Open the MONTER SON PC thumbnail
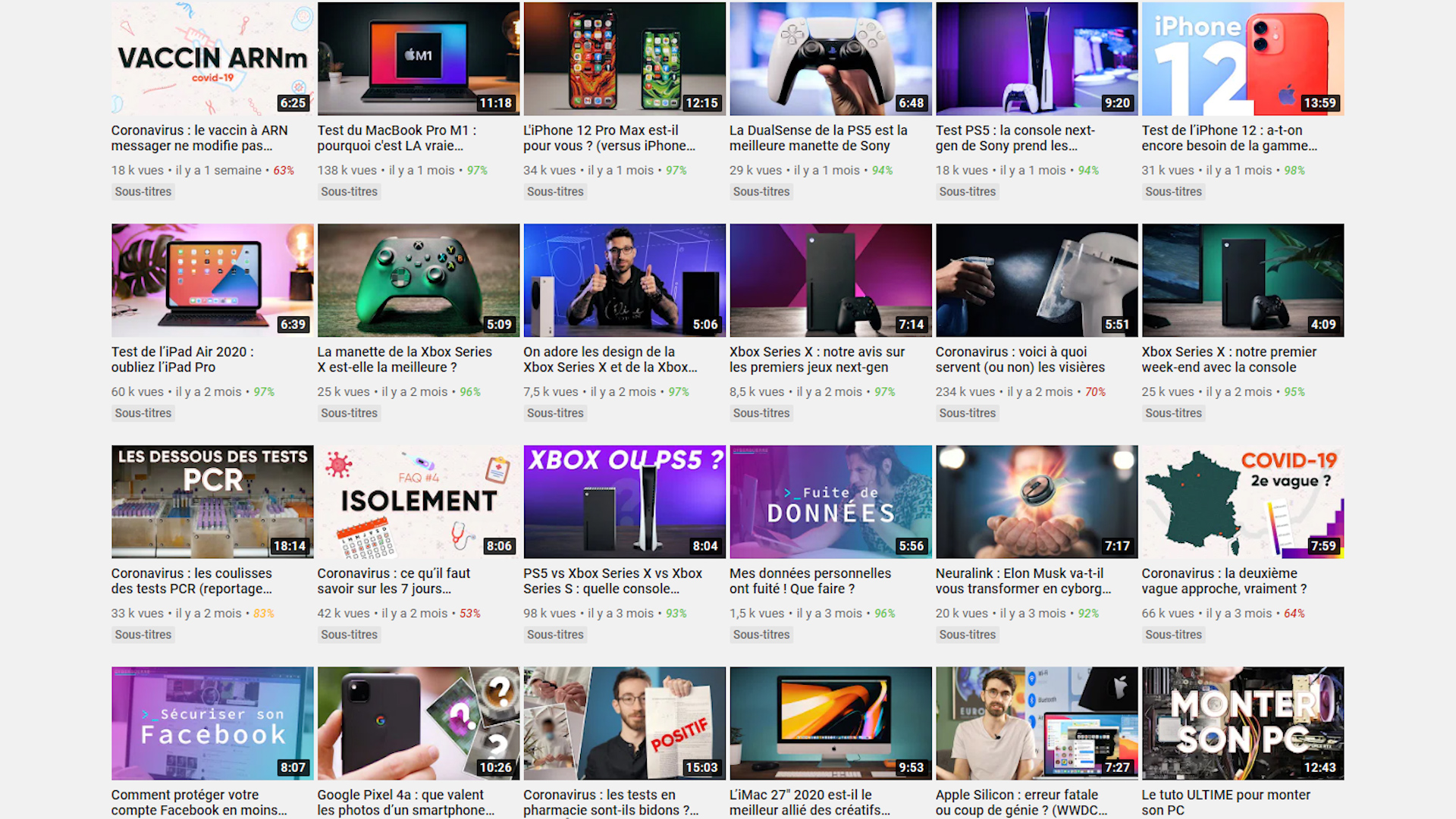 (x=1243, y=723)
